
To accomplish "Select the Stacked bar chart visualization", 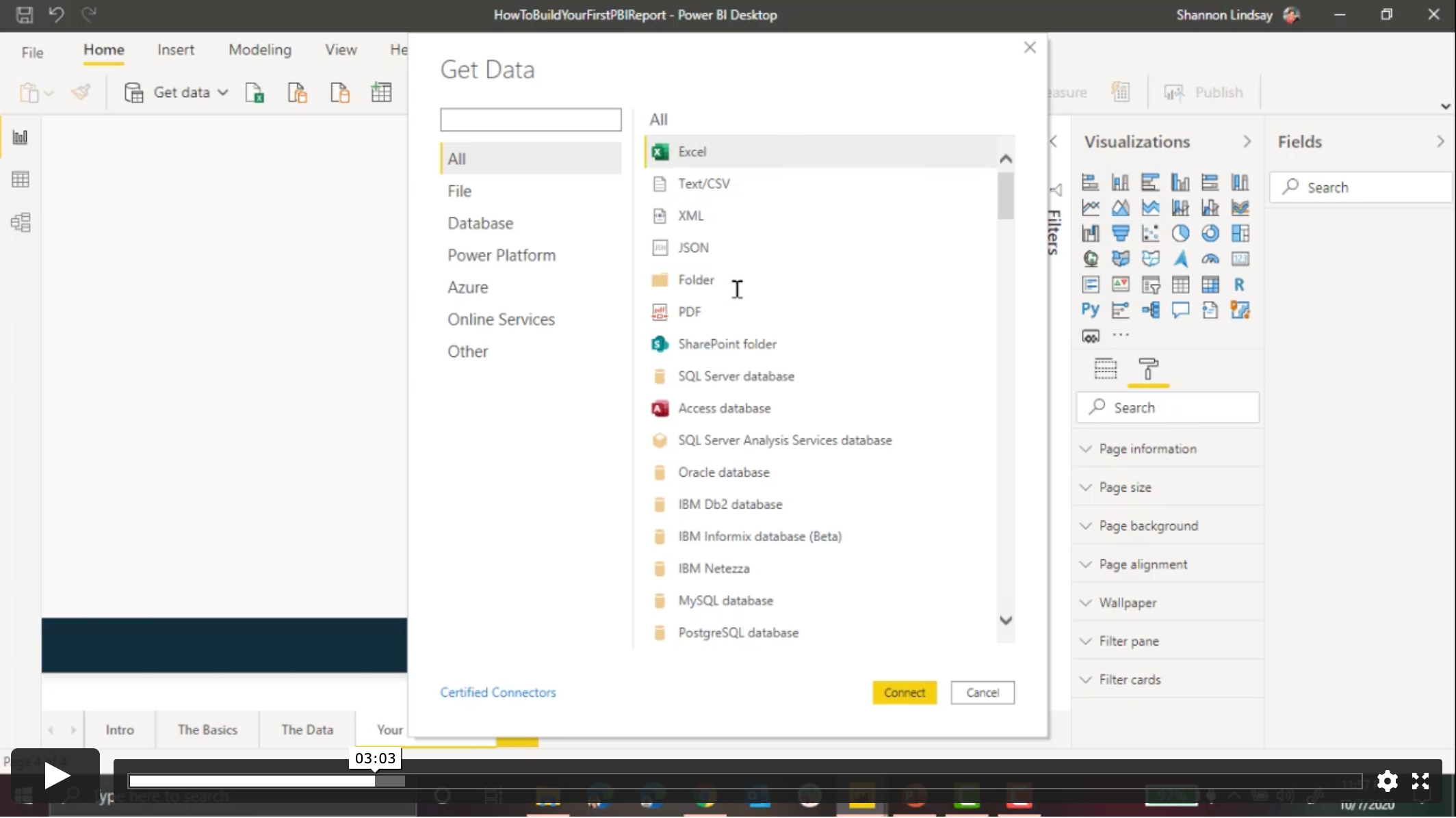I will point(1090,182).
